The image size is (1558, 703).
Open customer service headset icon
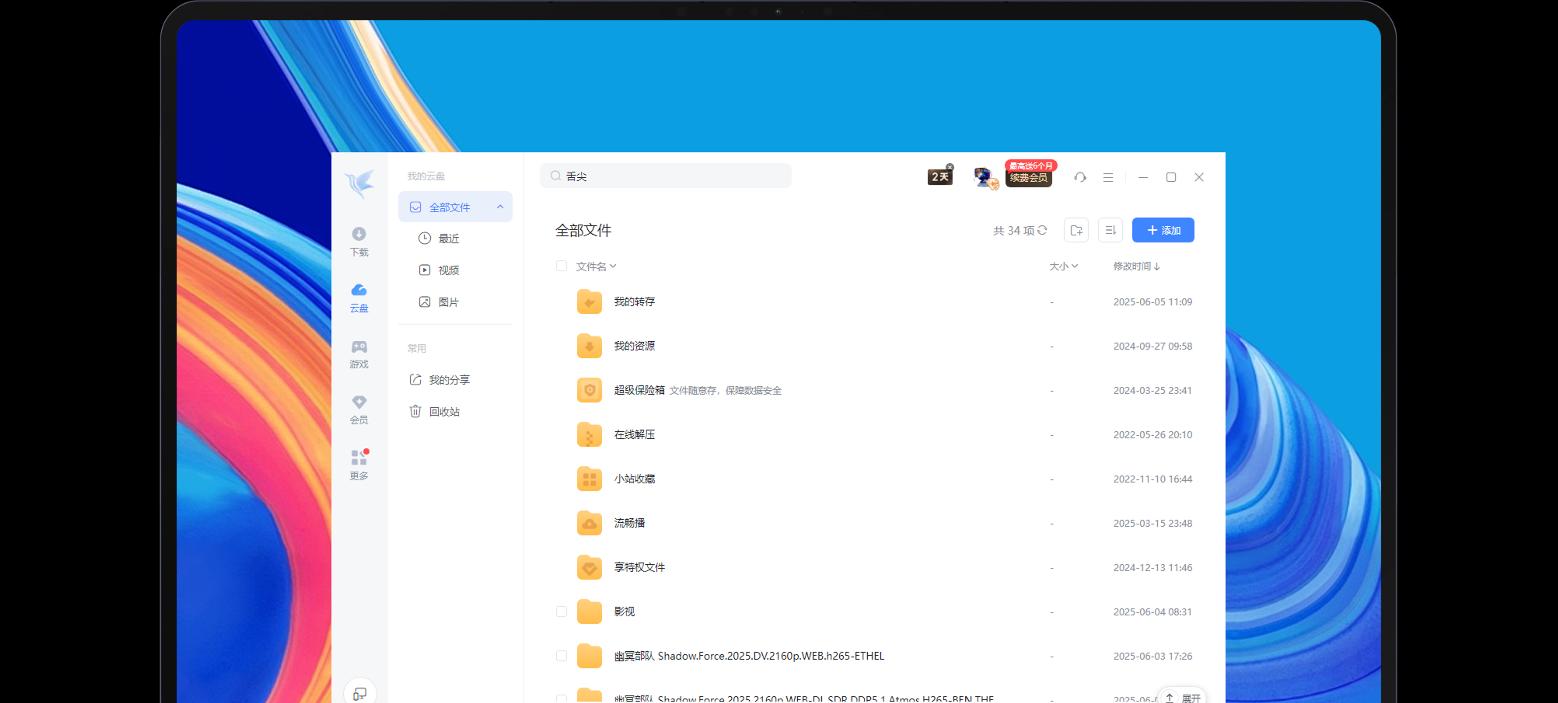click(x=1080, y=177)
